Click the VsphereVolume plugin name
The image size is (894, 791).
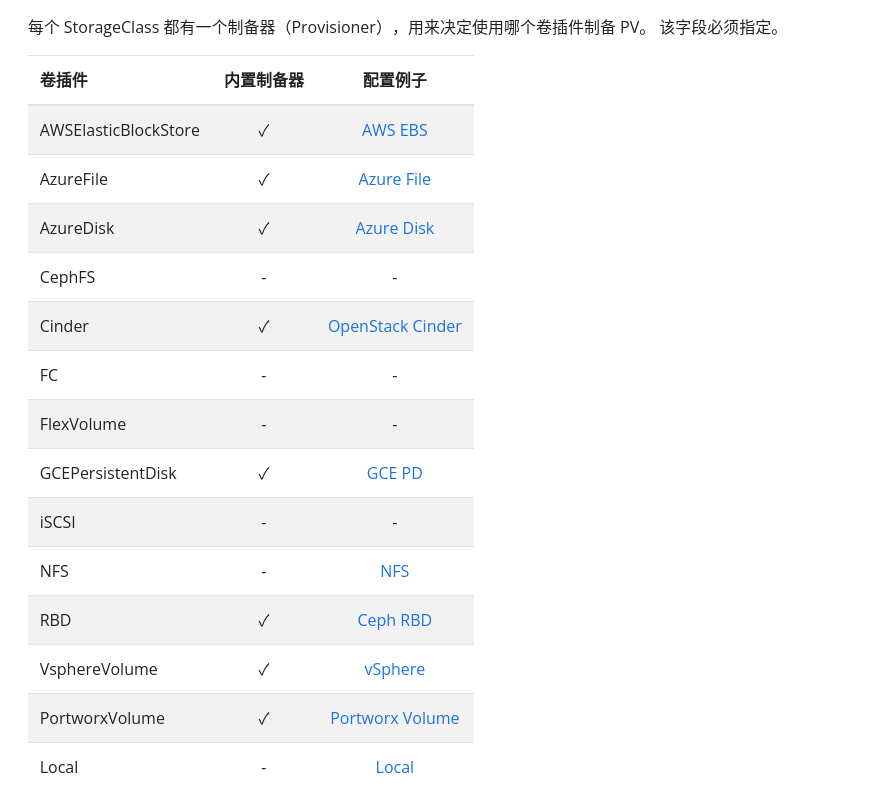(99, 670)
